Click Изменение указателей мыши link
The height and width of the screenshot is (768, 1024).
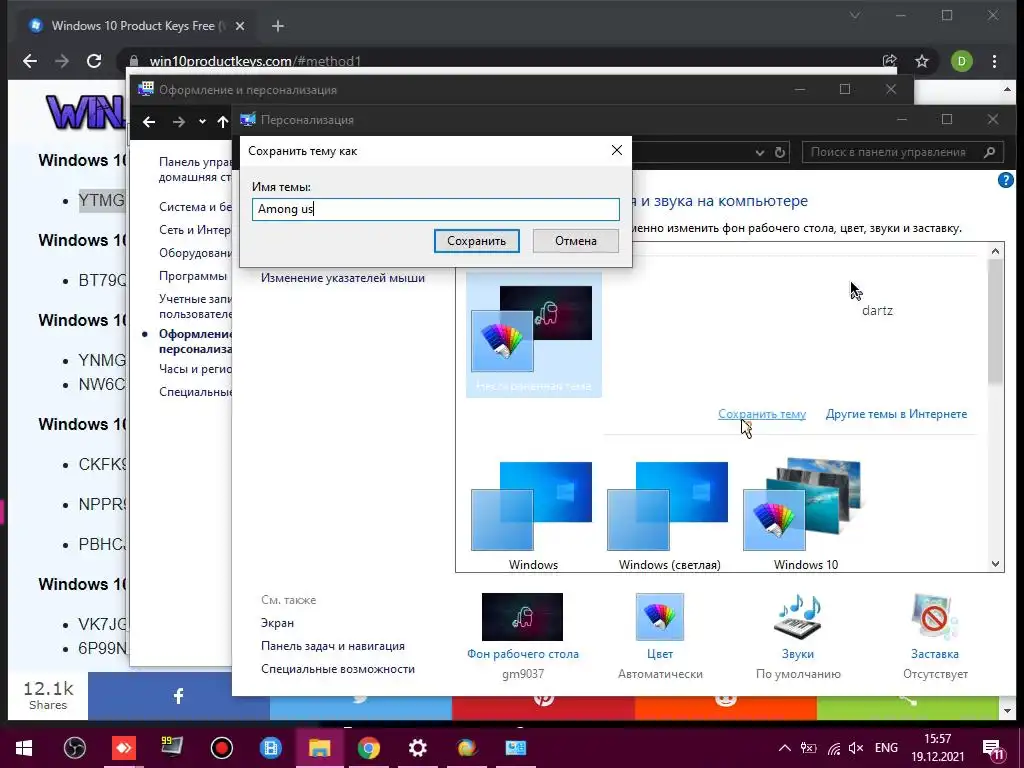pyautogui.click(x=343, y=278)
